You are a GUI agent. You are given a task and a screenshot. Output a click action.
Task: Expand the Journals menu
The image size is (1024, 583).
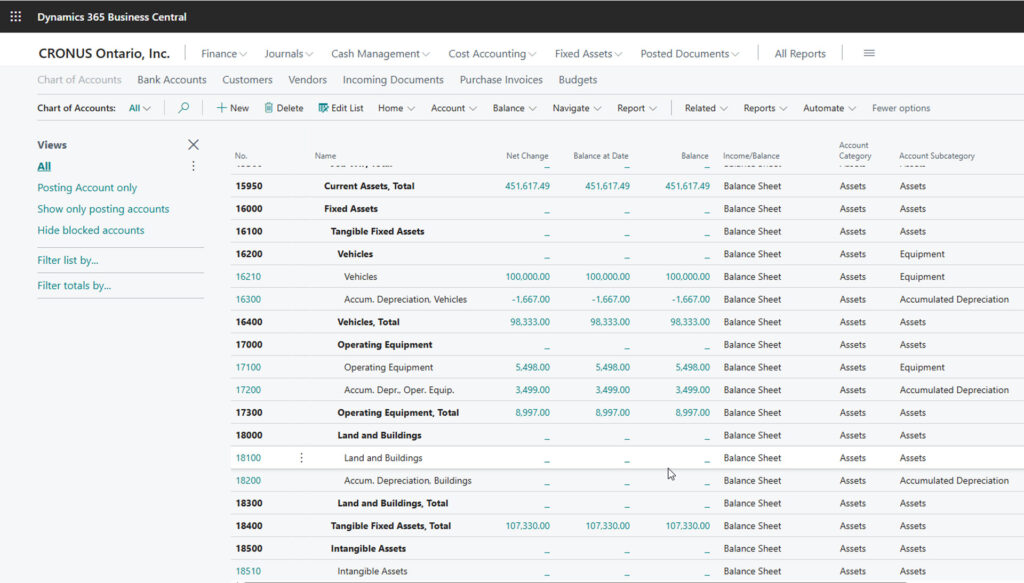[x=289, y=54]
